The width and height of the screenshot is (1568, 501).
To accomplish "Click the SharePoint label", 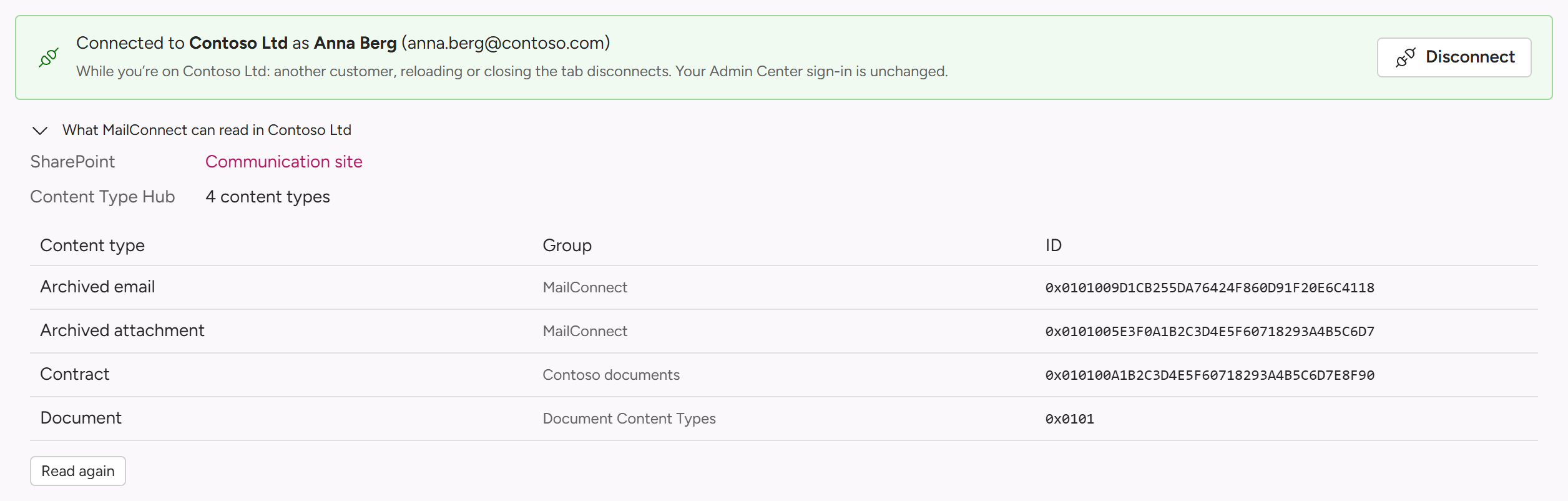I will click(72, 162).
